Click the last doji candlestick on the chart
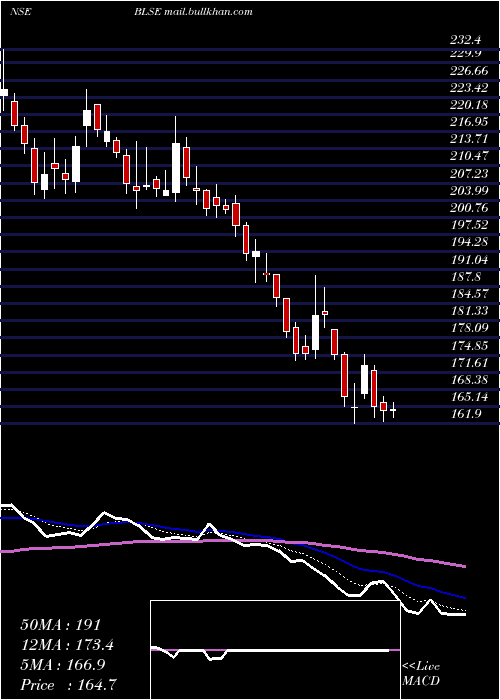This screenshot has width=500, height=700. pos(393,410)
